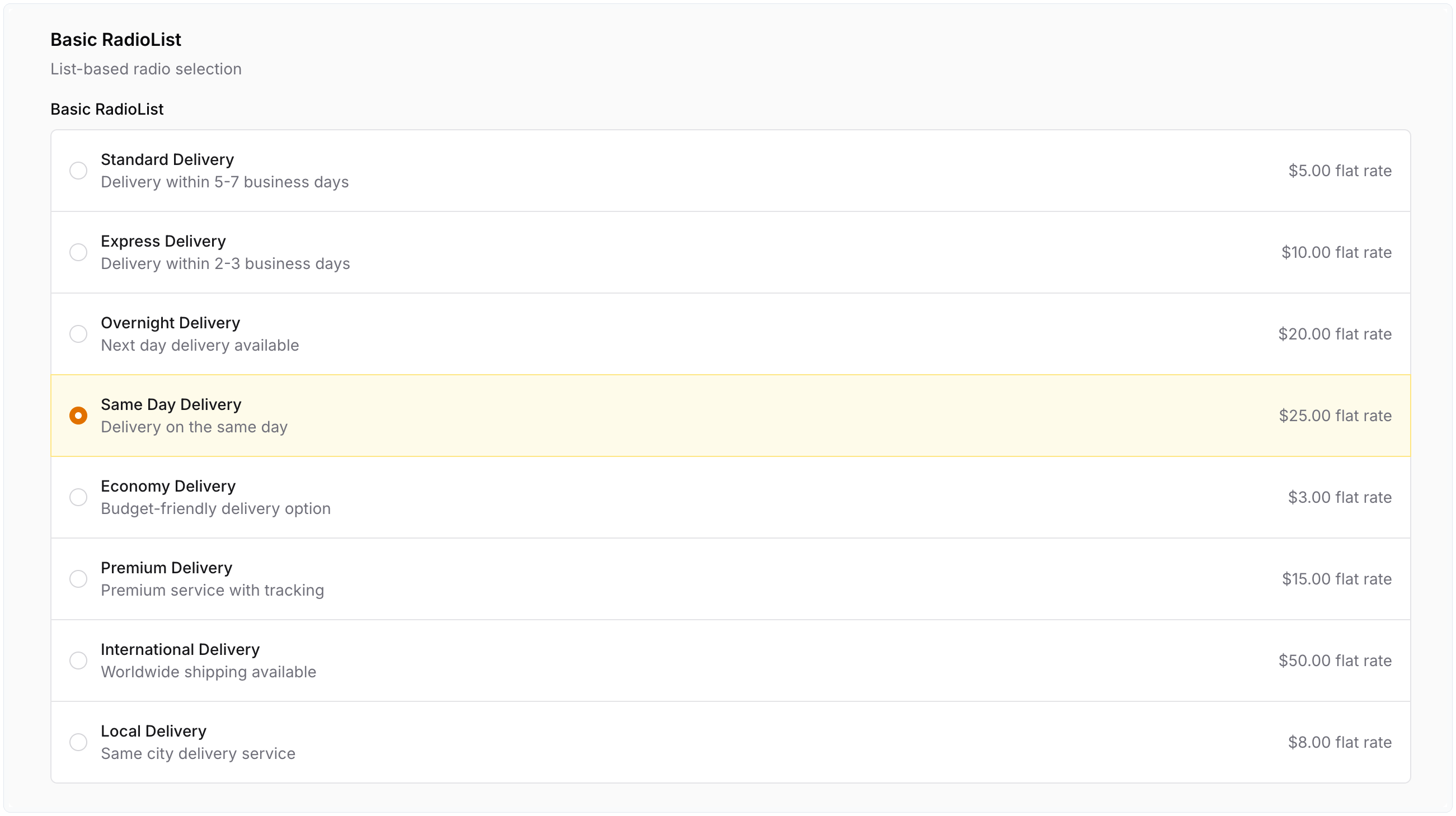
Task: Click the $15.00 flat rate price
Action: (1336, 579)
